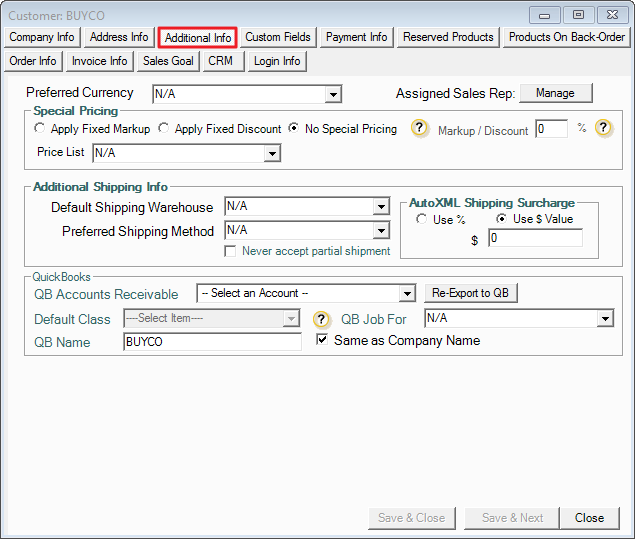635x539 pixels.
Task: Open the QB Job For dropdown
Action: [605, 319]
